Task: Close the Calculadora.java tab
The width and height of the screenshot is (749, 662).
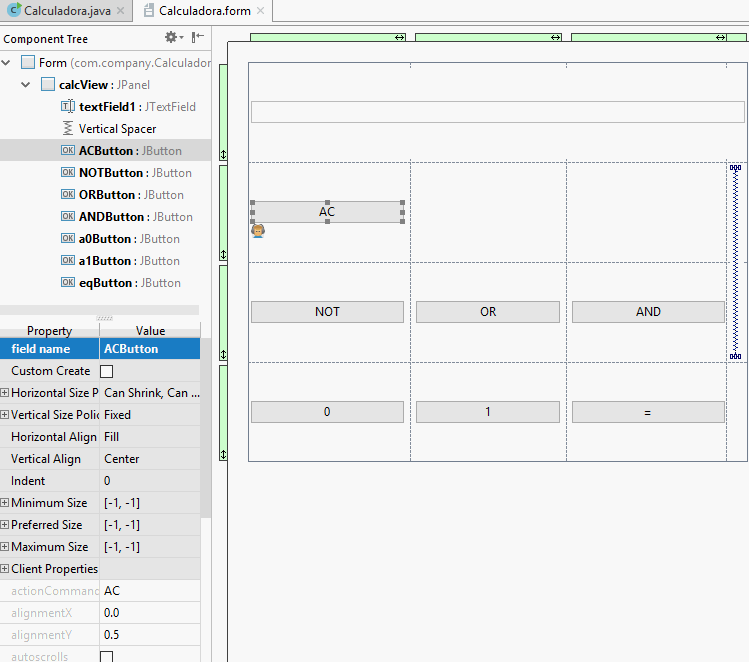Action: [x=121, y=11]
